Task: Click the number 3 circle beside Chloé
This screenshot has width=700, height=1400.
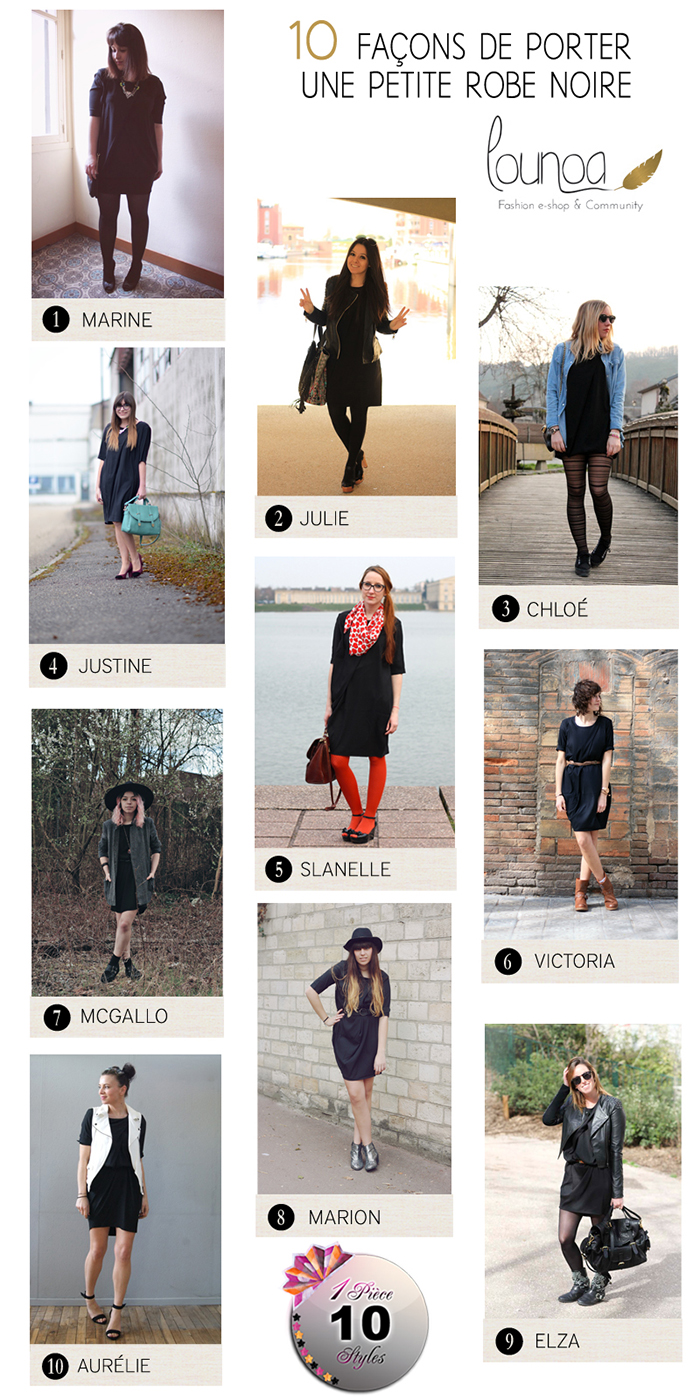Action: point(503,609)
